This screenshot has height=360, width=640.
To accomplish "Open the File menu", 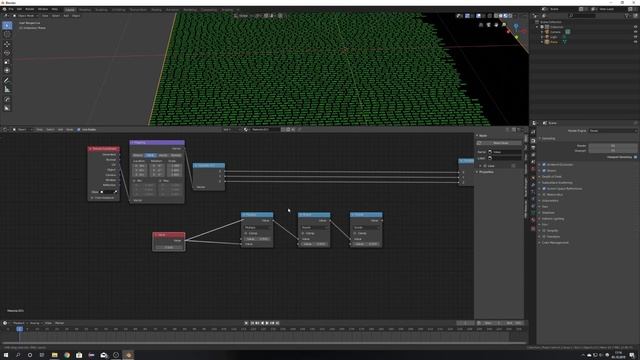I will [x=11, y=9].
